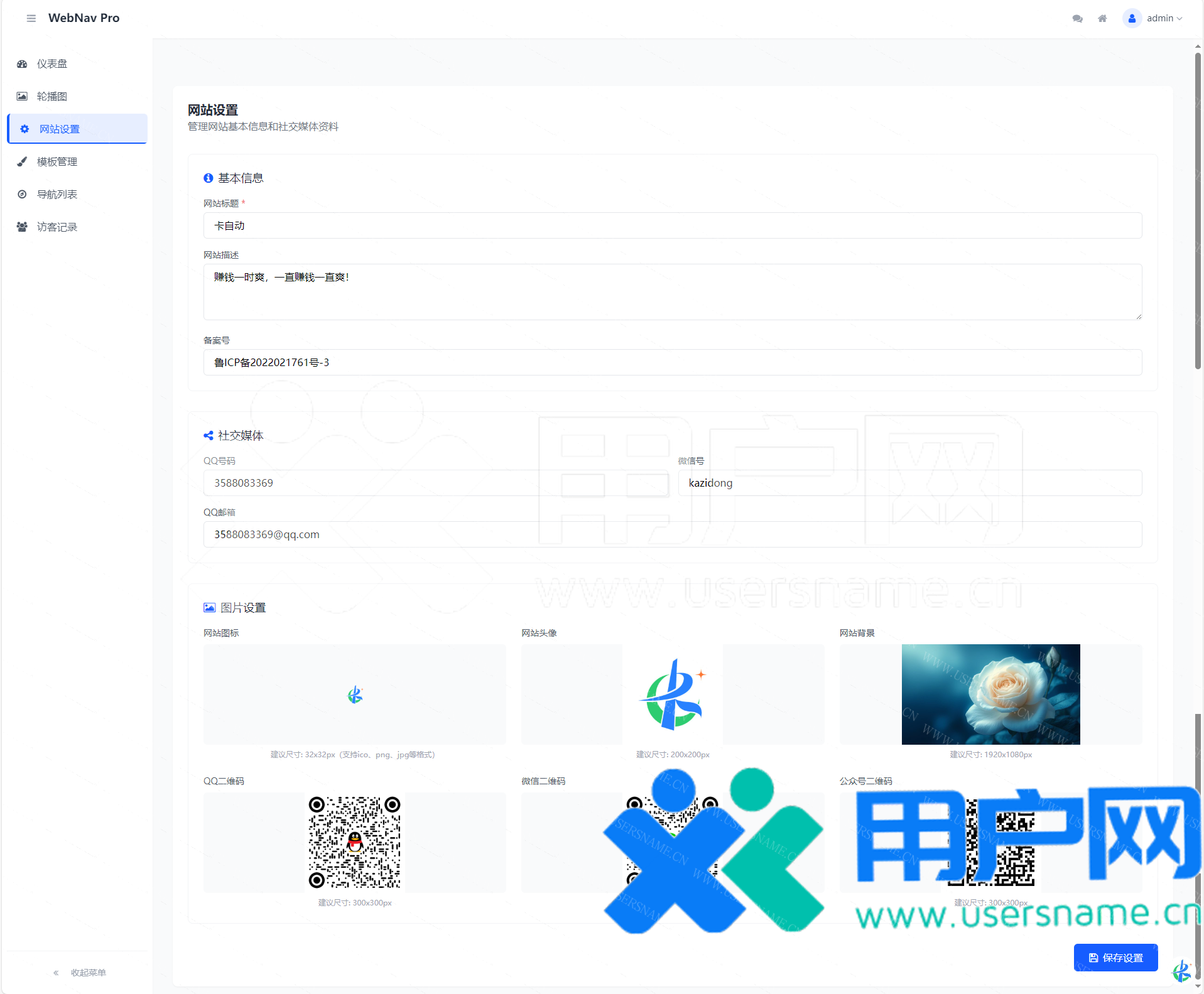Viewport: 1204px width, 994px height.
Task: Click the home icon in top bar
Action: pos(1102,18)
